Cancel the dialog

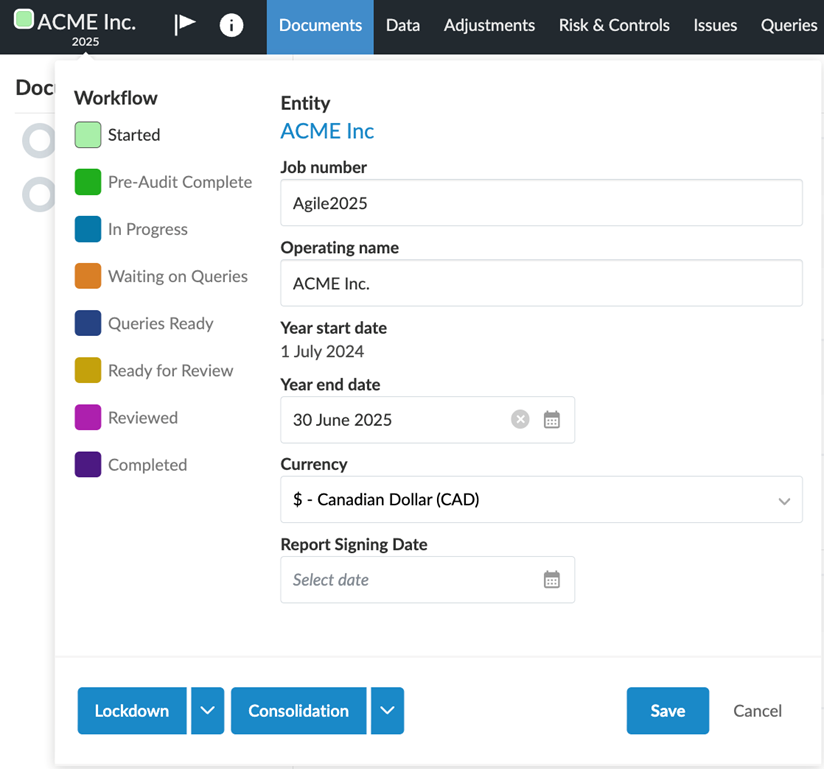(x=757, y=711)
